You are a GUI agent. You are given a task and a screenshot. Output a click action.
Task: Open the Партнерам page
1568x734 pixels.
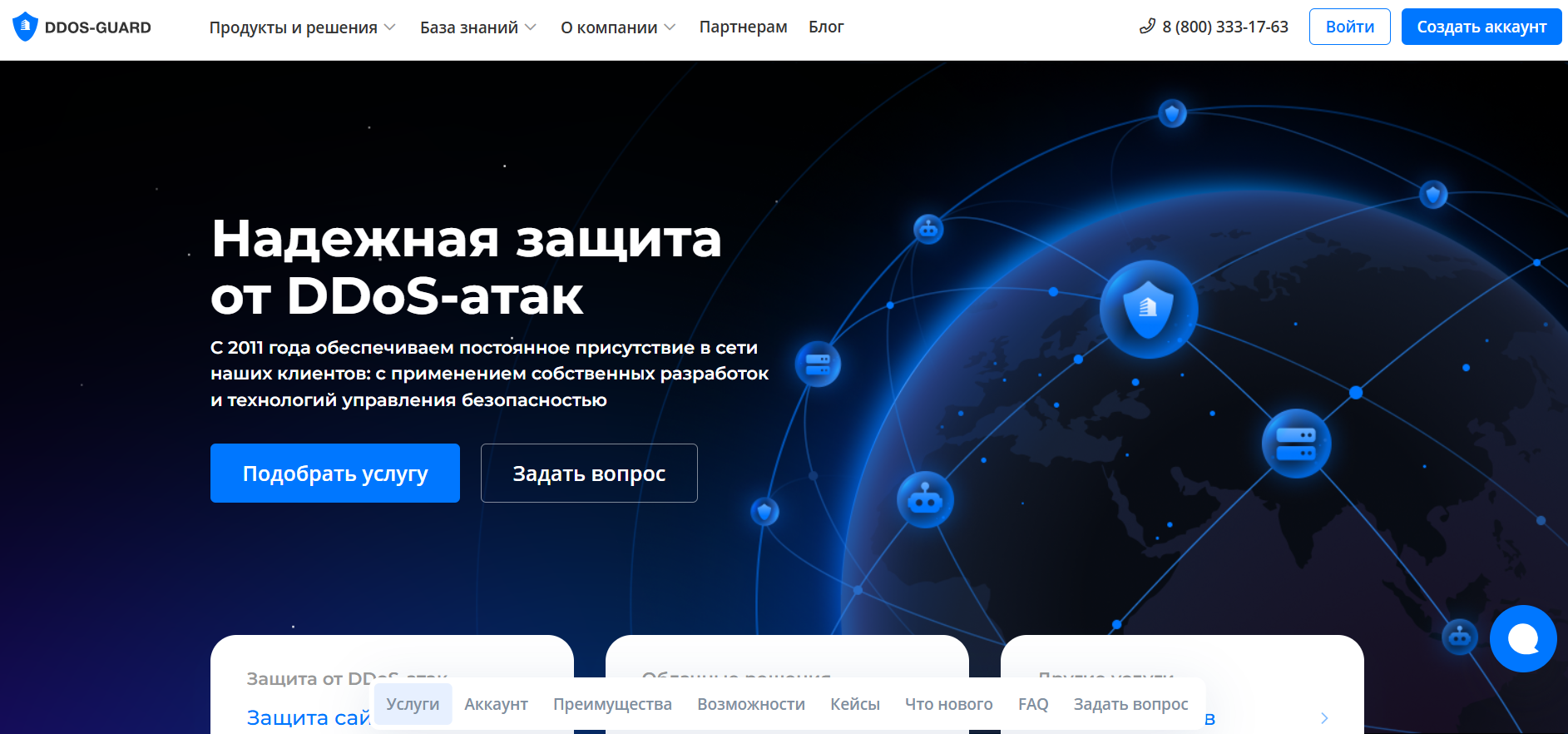coord(743,27)
